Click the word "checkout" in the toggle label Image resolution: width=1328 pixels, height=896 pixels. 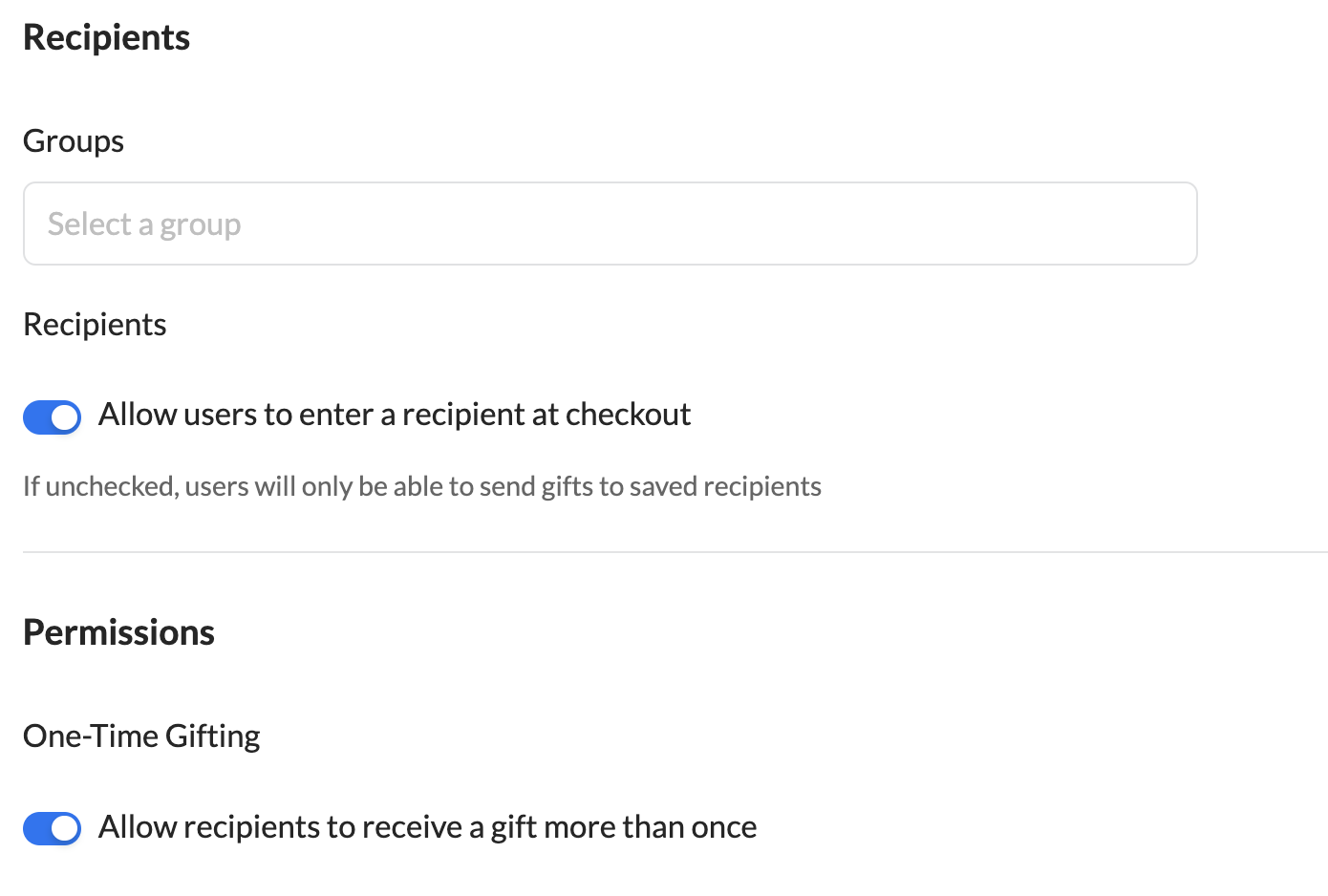628,415
